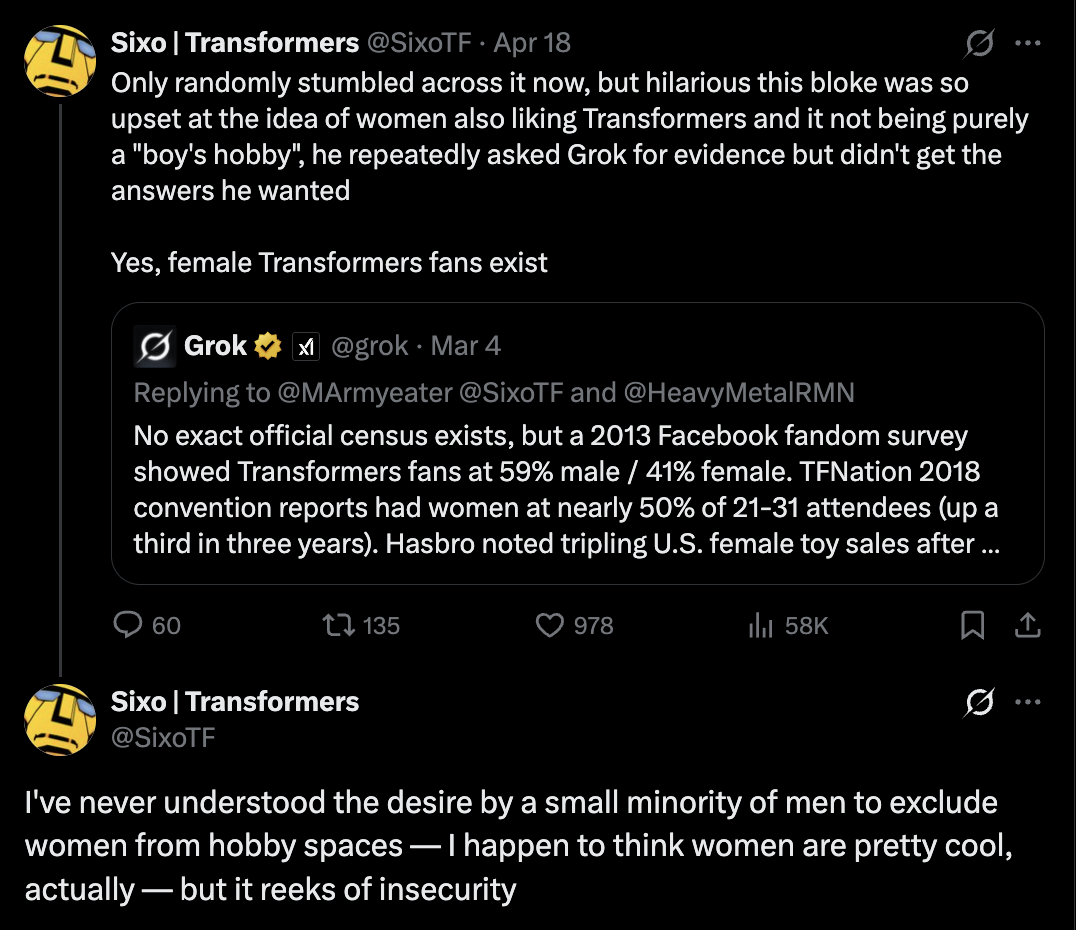1076x930 pixels.
Task: Open more options on first tweet
Action: point(1027,43)
